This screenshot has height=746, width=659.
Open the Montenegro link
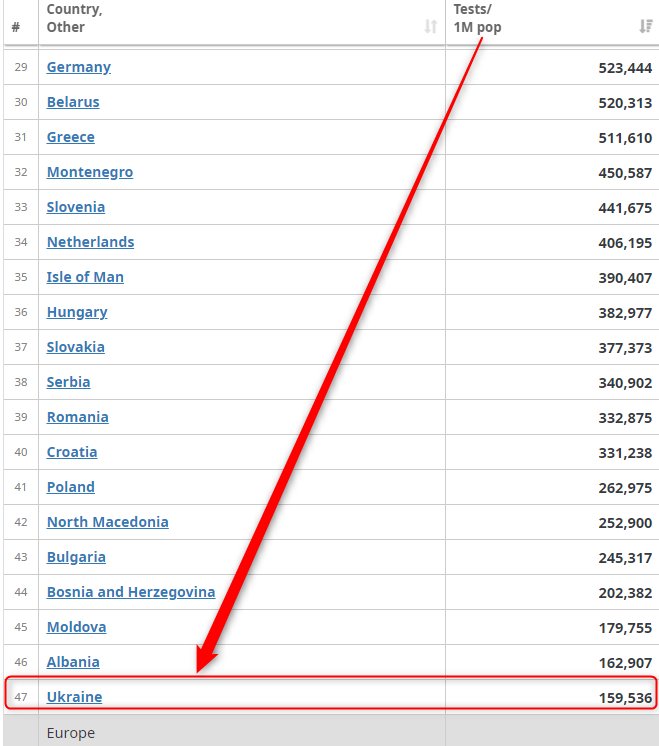click(90, 172)
